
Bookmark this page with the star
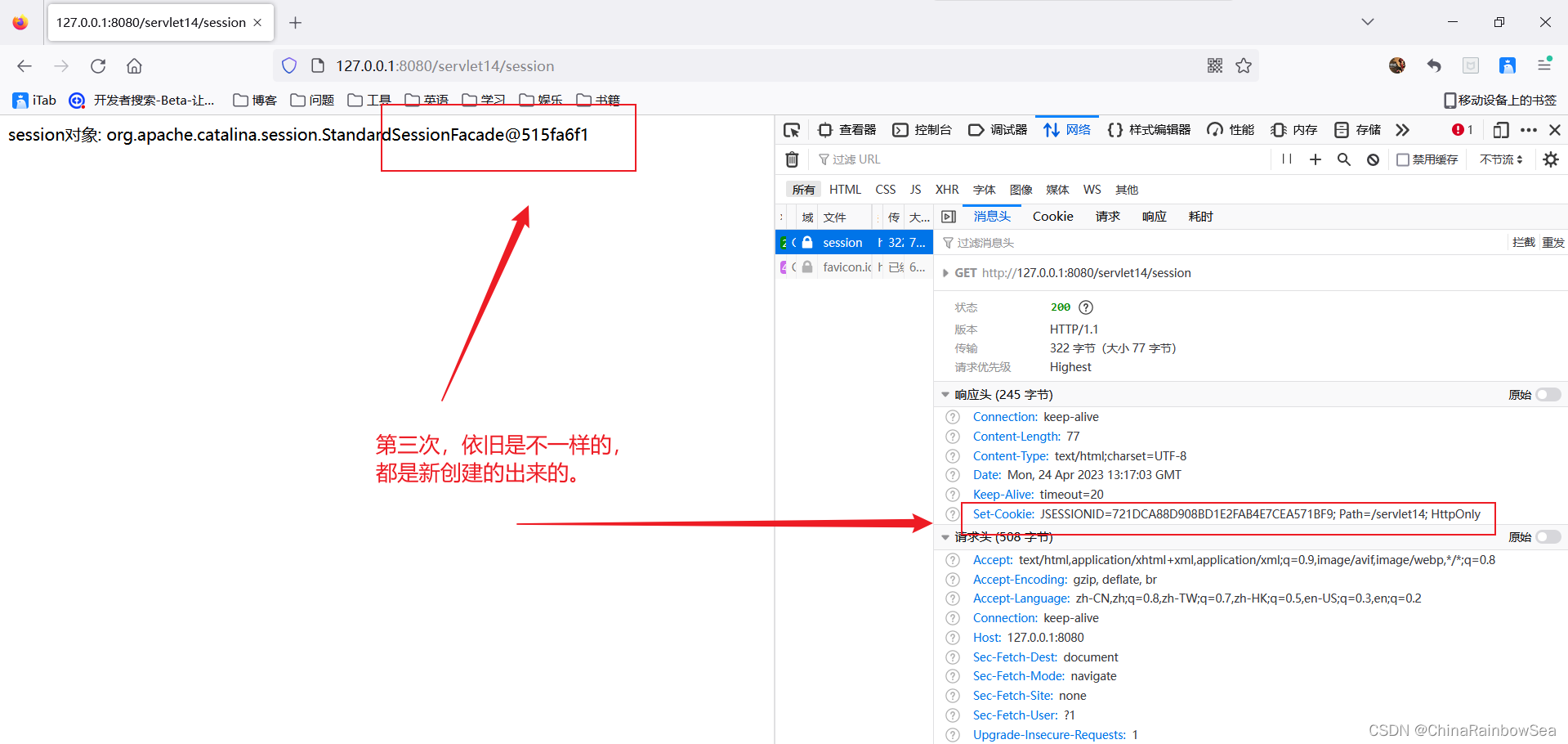[1244, 65]
